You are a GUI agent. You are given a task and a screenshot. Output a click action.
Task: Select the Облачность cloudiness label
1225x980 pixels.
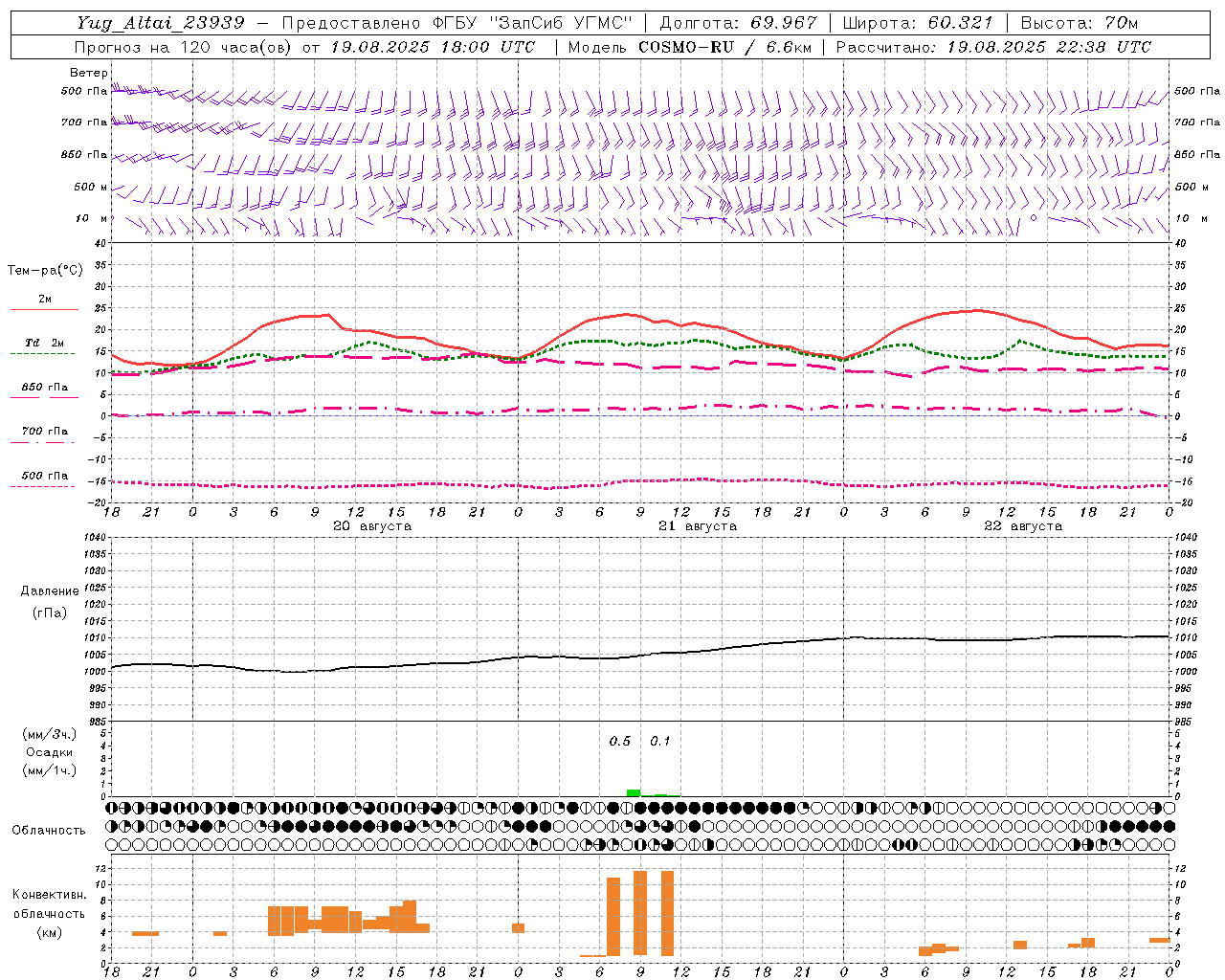click(x=49, y=831)
